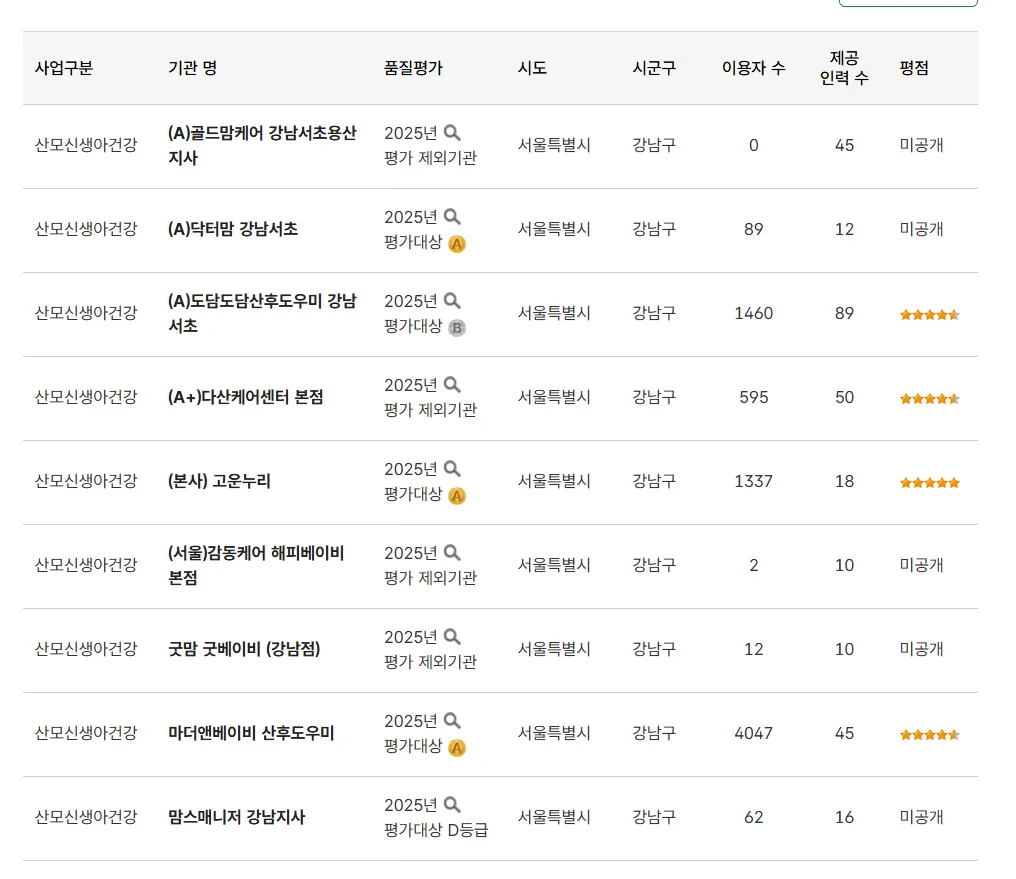Click the gold A grade badge for 닥터맘
1016x879 pixels.
(457, 243)
